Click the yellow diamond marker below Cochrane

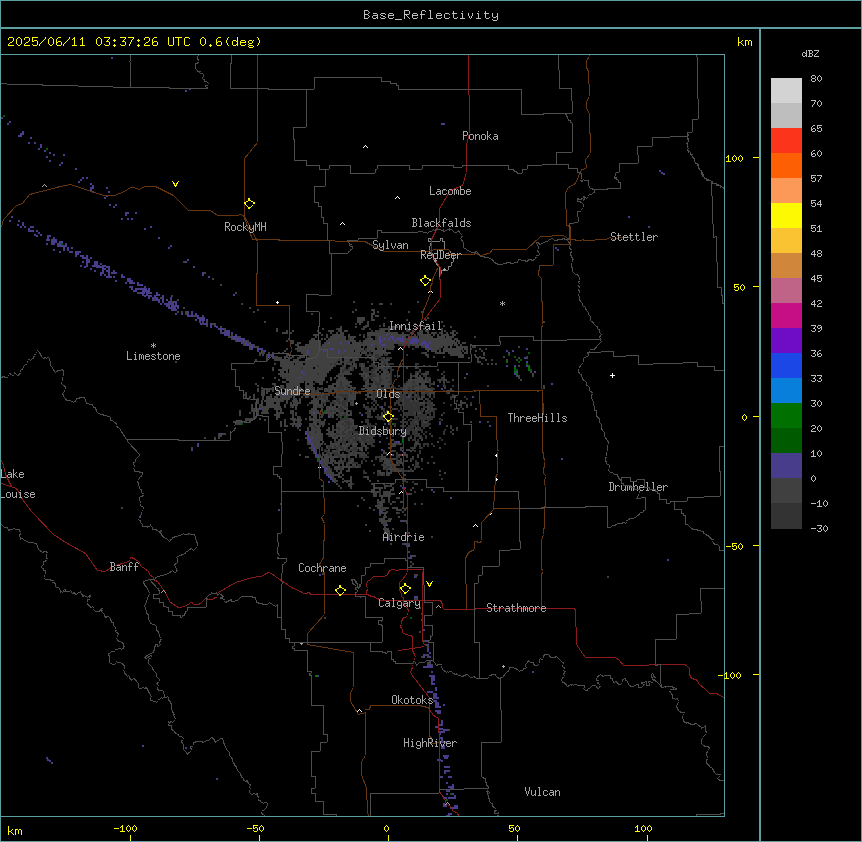click(x=340, y=590)
